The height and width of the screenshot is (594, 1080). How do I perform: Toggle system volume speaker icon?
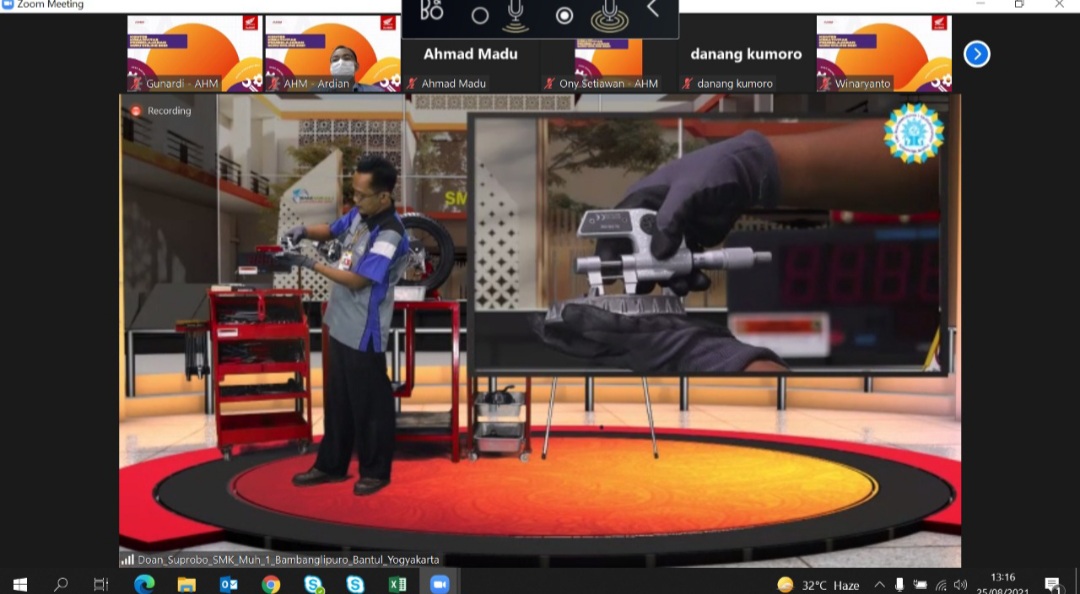[961, 585]
